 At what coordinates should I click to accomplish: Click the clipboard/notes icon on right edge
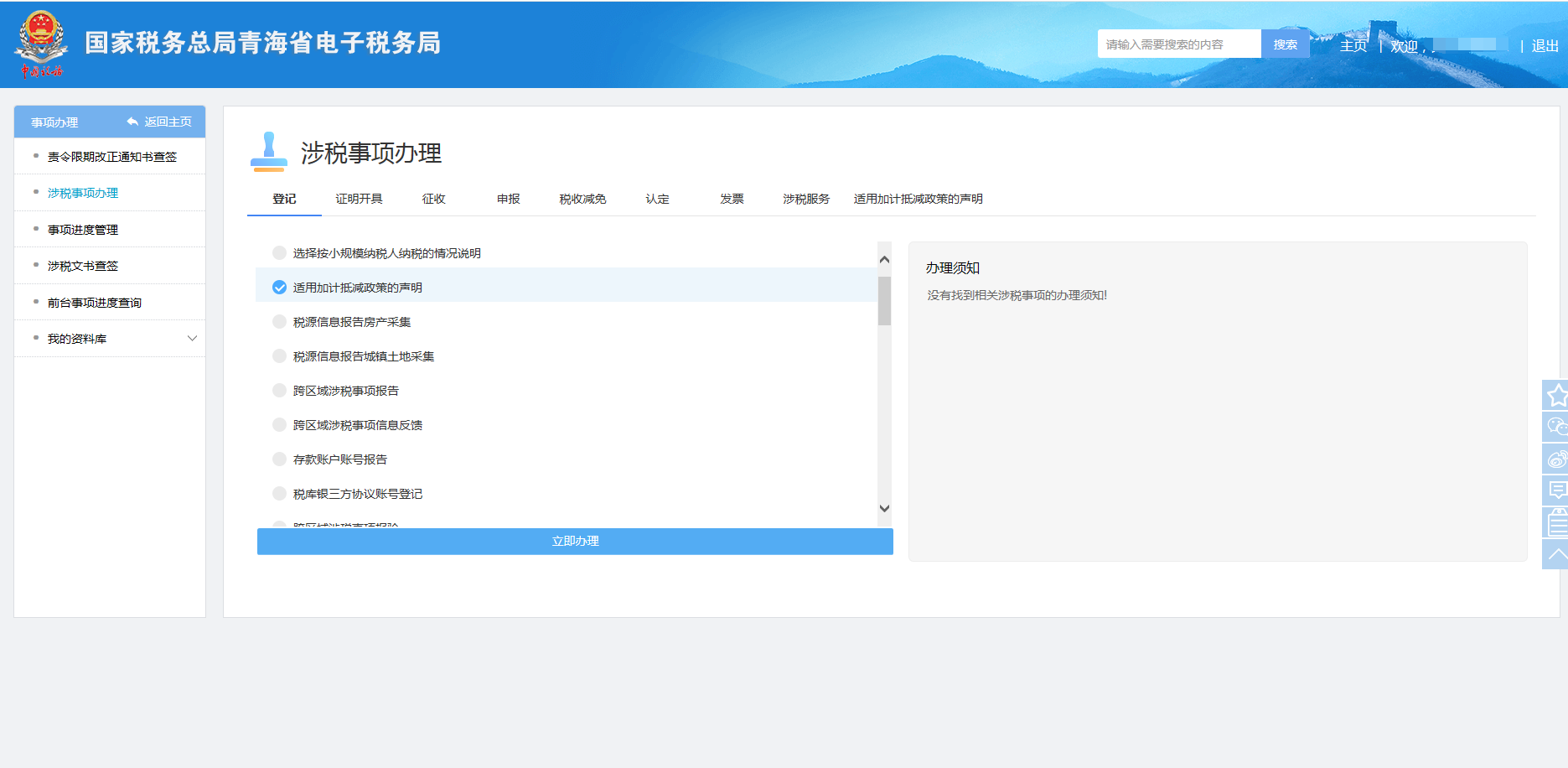click(1557, 522)
